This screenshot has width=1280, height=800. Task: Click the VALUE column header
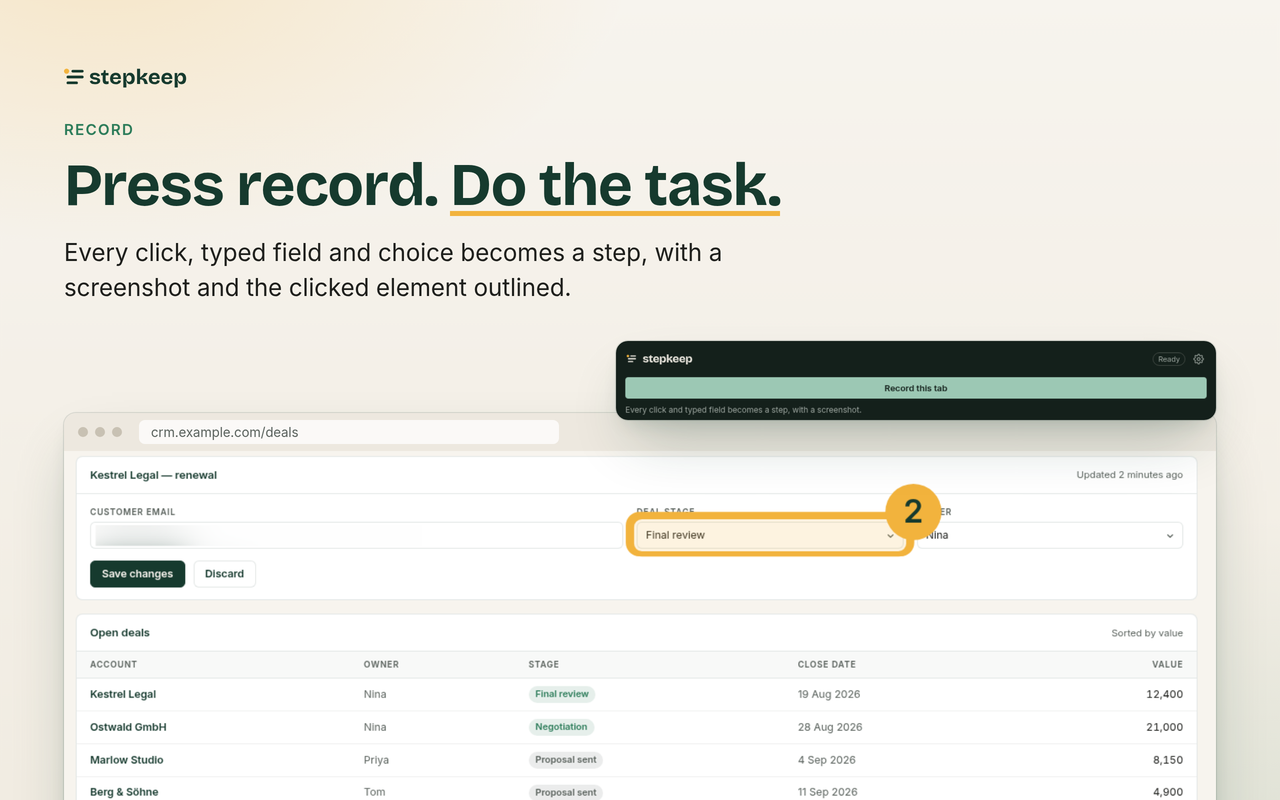coord(1167,664)
